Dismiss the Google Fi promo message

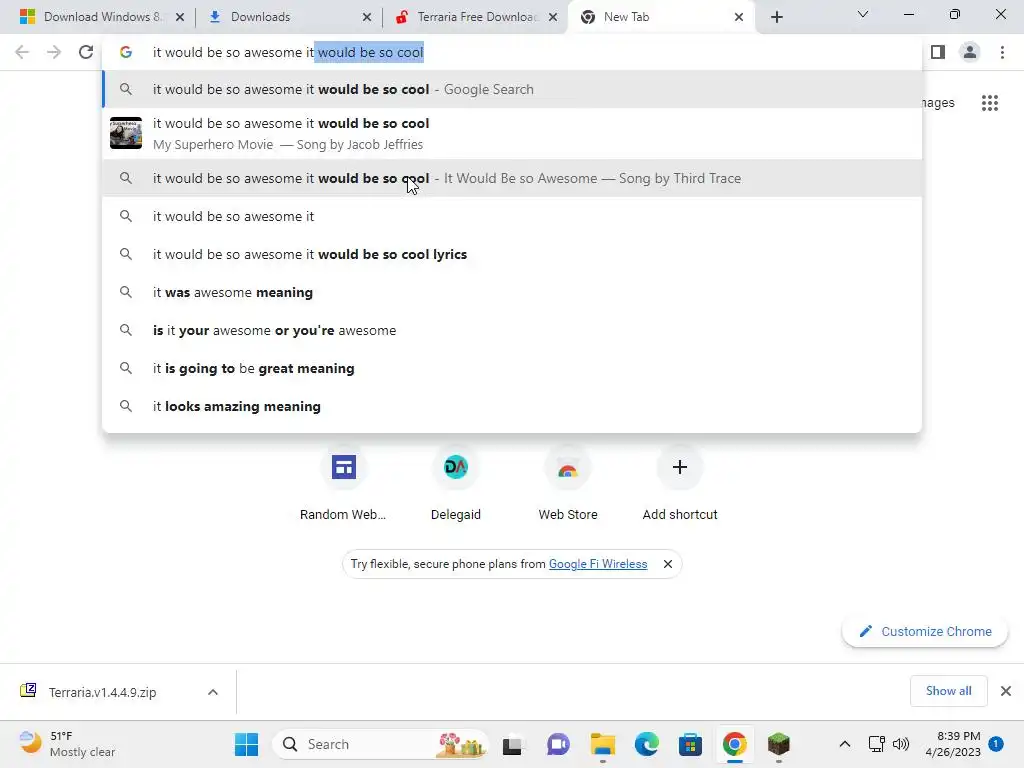(667, 564)
